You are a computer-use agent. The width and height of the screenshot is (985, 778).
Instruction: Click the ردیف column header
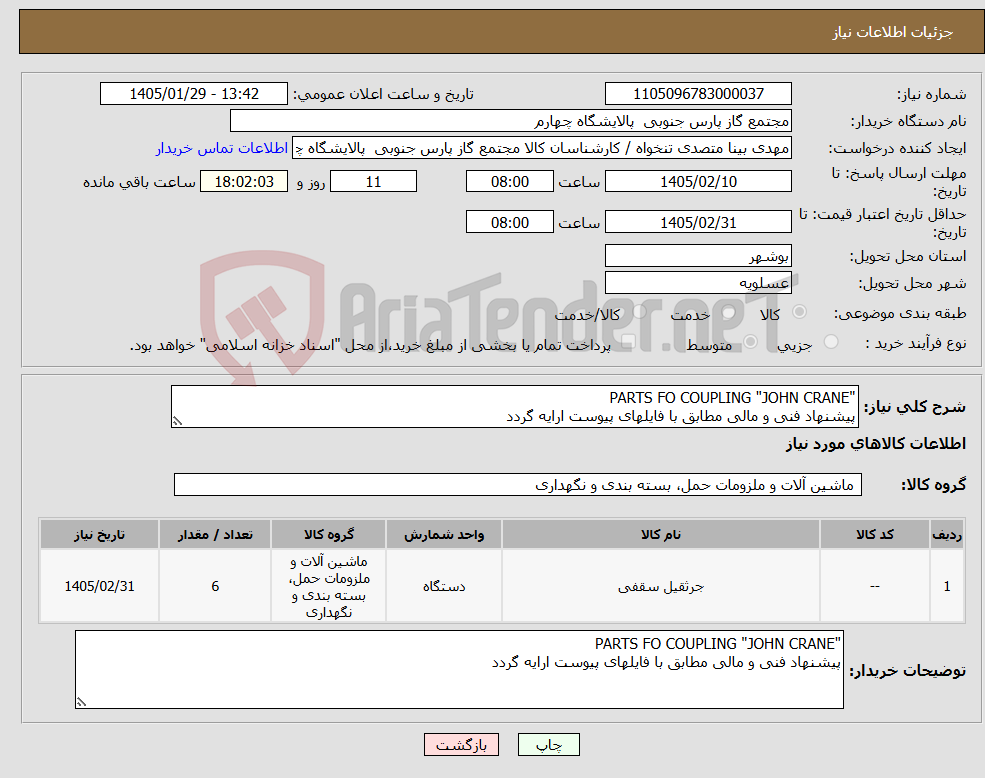point(947,534)
